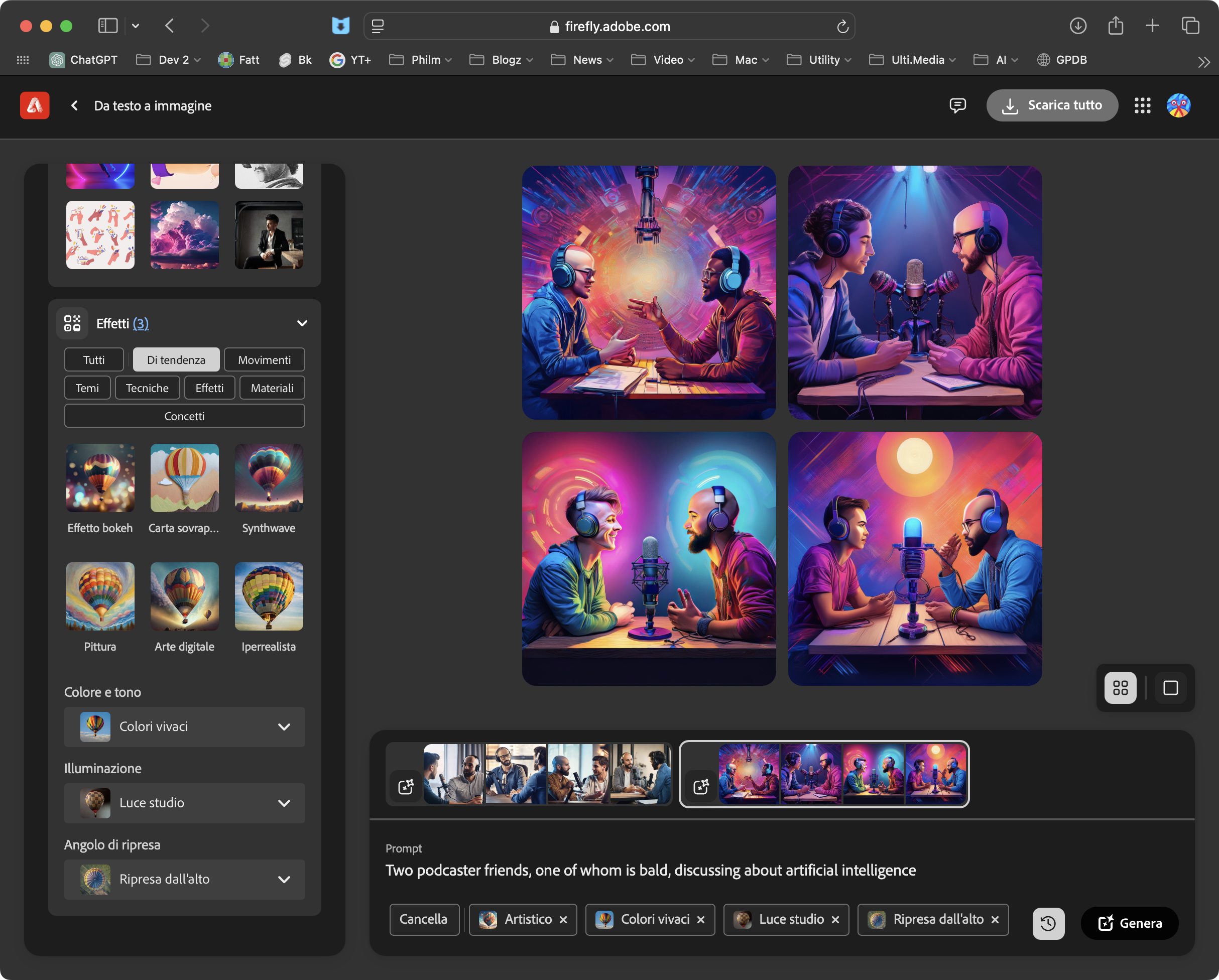Switch to single image view
Image resolution: width=1219 pixels, height=980 pixels.
(1170, 688)
